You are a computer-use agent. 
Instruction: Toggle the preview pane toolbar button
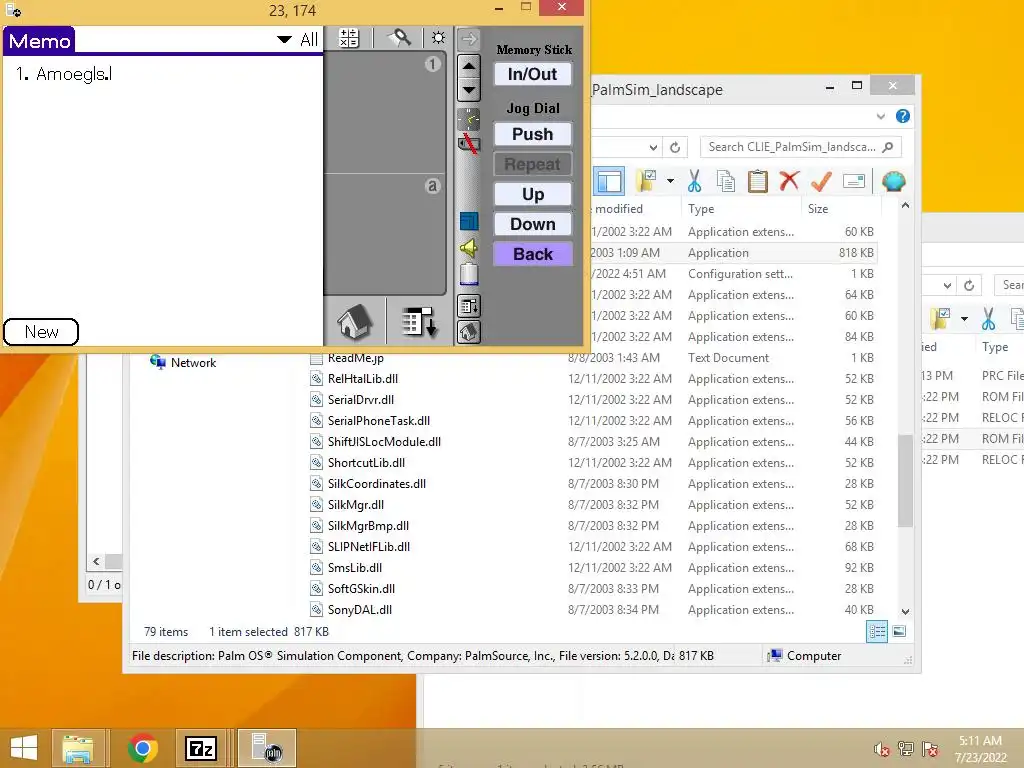609,181
